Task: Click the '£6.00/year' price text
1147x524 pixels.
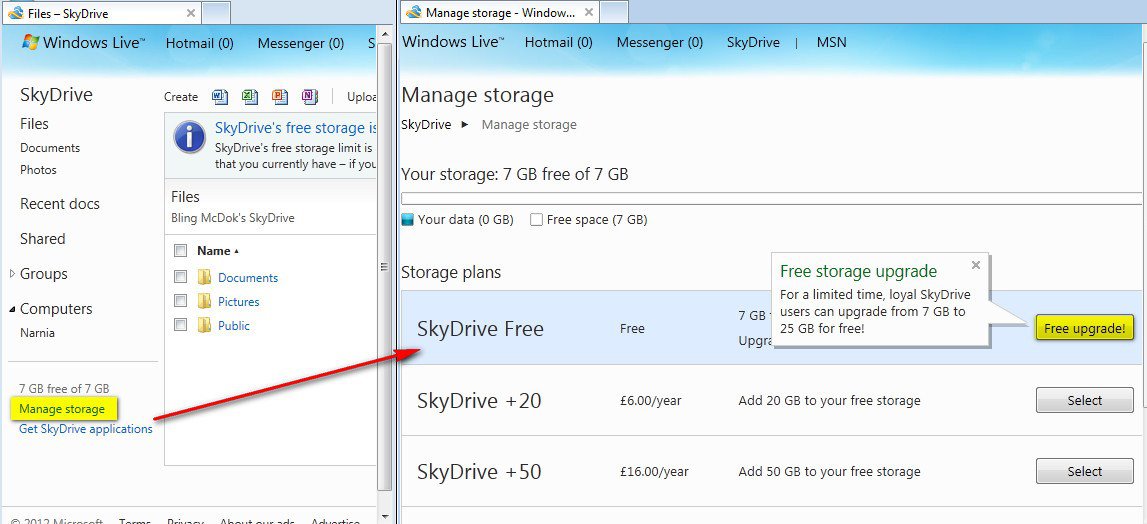Action: 650,401
